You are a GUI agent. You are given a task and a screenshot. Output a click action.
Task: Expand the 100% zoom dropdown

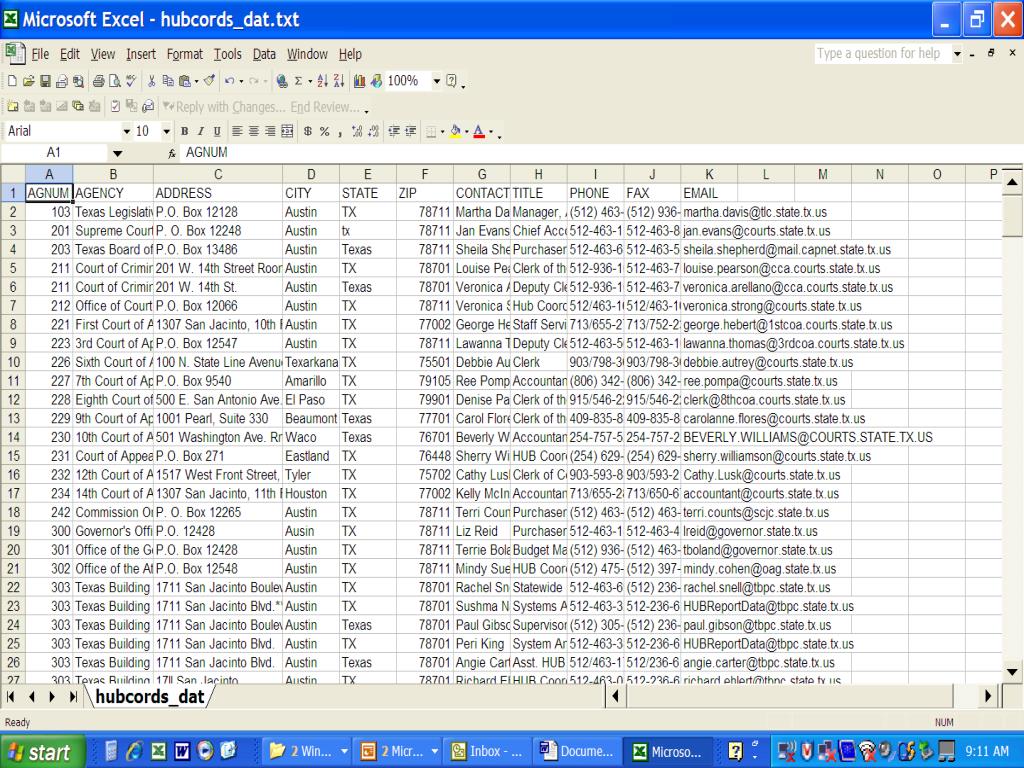point(436,81)
